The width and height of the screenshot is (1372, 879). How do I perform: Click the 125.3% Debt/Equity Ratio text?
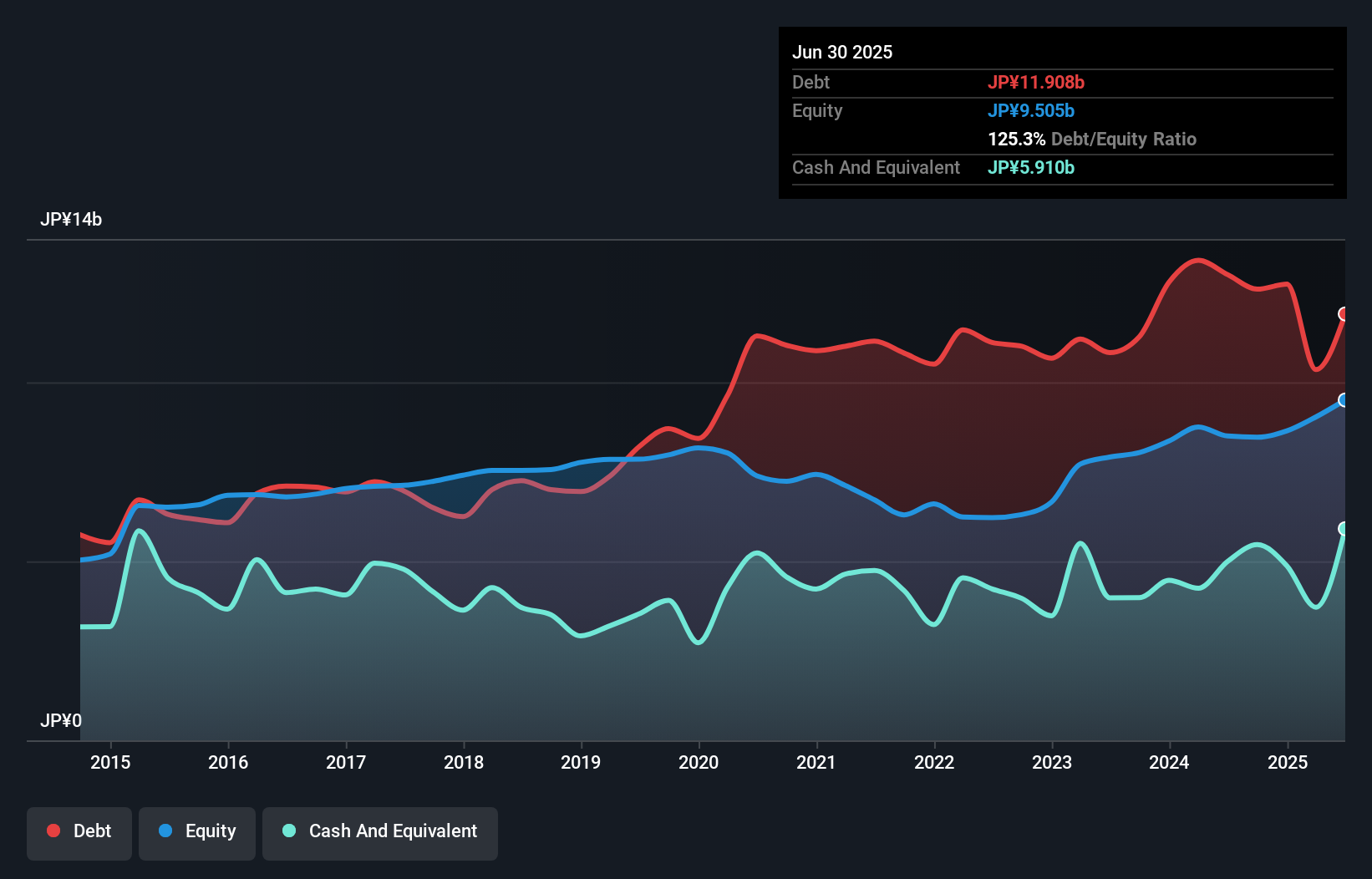pos(1092,139)
